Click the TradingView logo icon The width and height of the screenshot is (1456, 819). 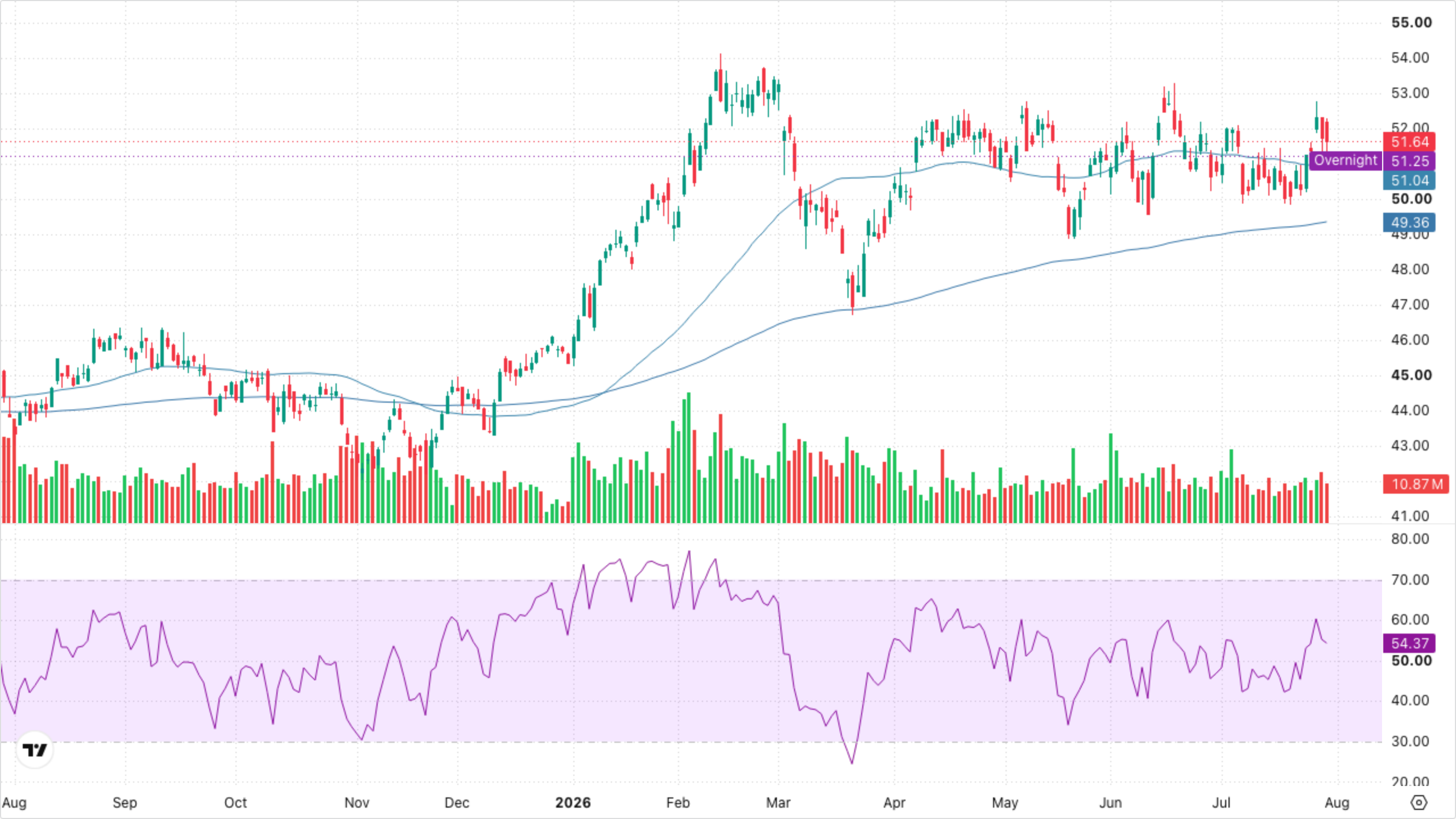point(35,750)
